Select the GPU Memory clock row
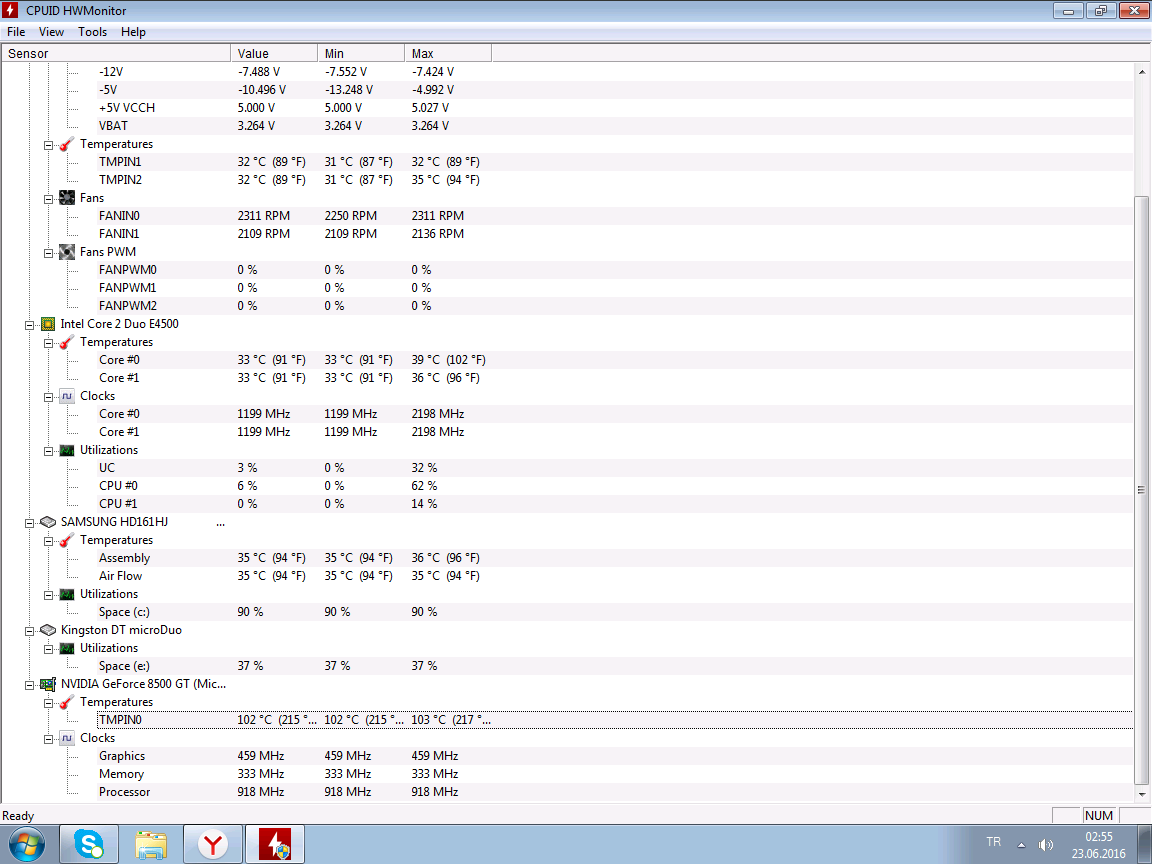Screen dimensions: 1152x864 [x=615, y=774]
